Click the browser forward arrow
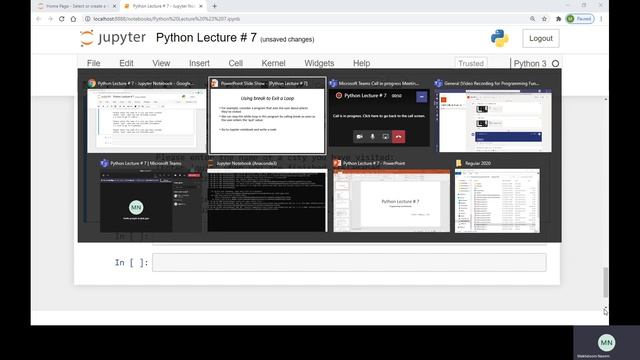Viewport: 640px width, 360px height. coord(50,19)
